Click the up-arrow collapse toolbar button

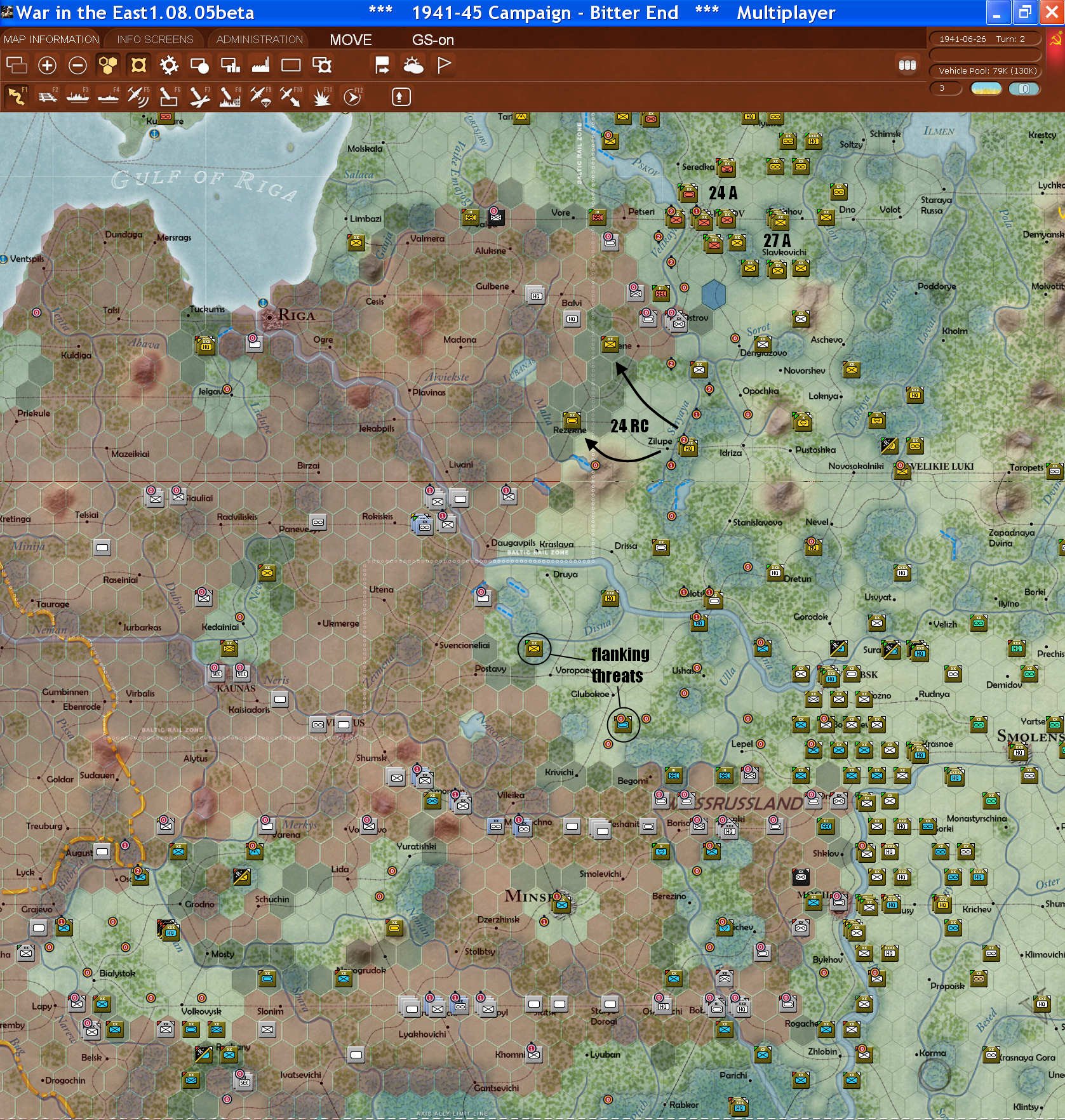point(401,97)
